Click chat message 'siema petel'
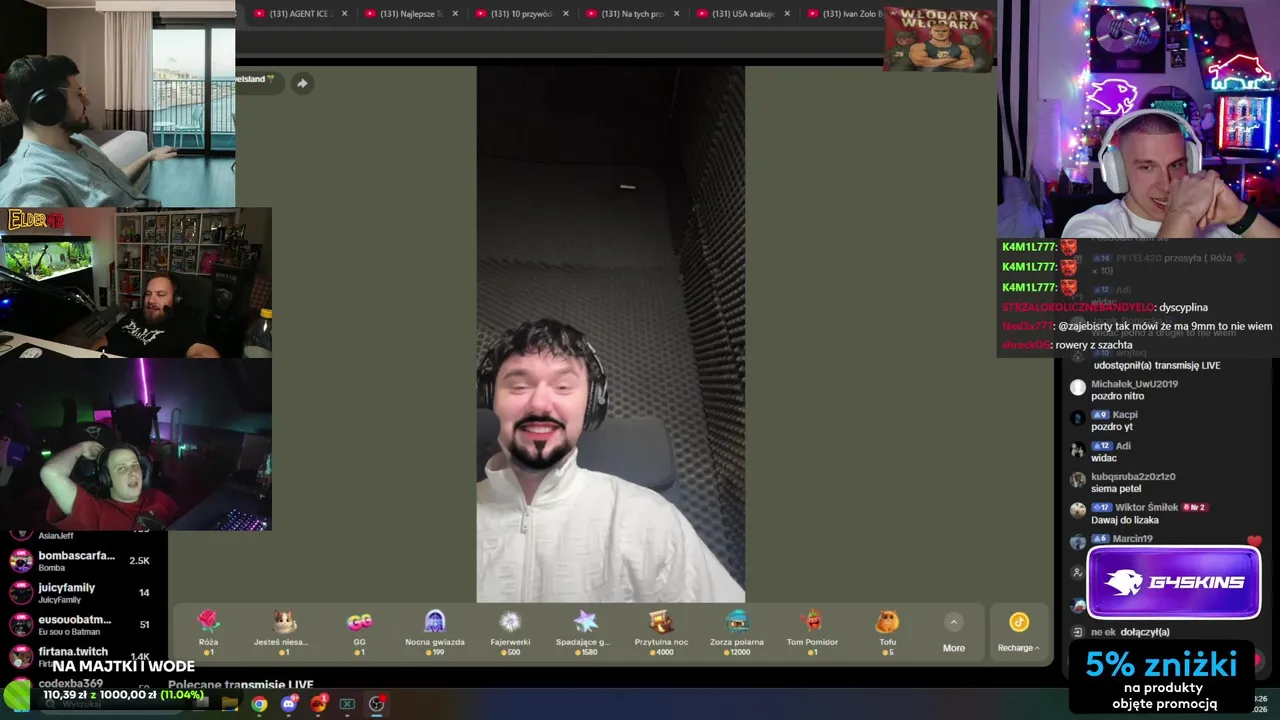 click(1116, 489)
